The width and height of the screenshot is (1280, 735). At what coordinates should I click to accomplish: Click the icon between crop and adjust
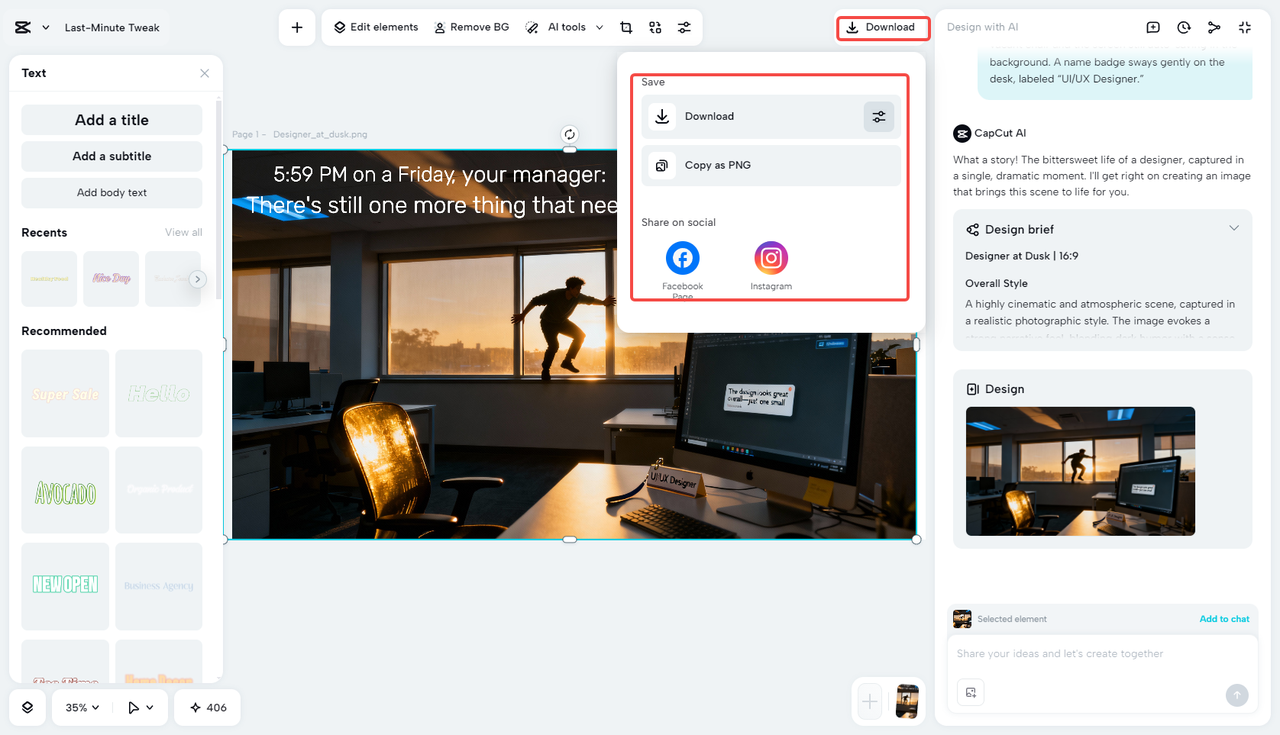click(x=655, y=27)
